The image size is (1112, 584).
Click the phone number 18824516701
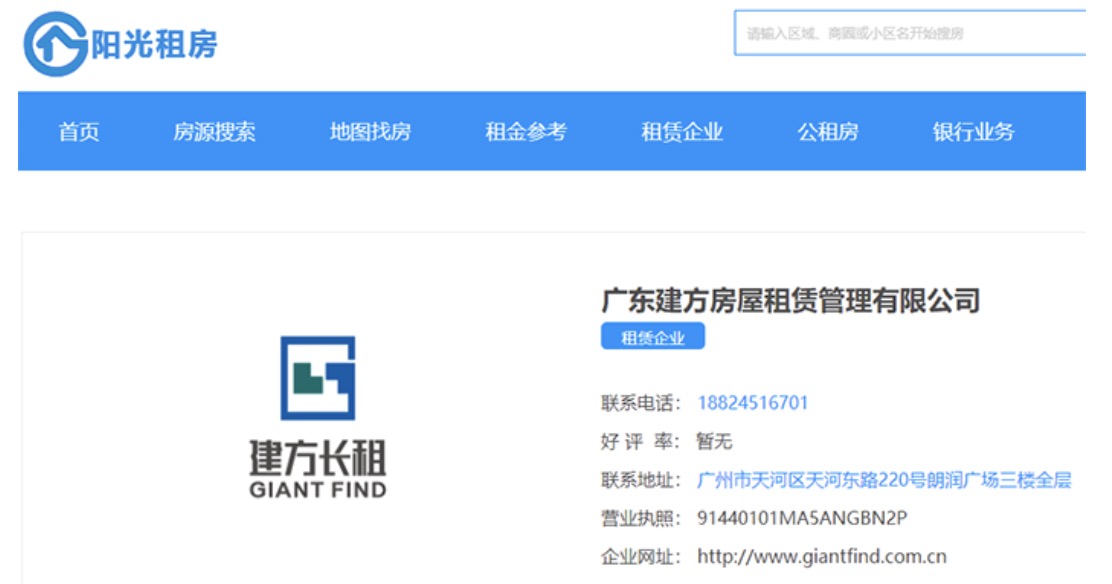[x=752, y=403]
